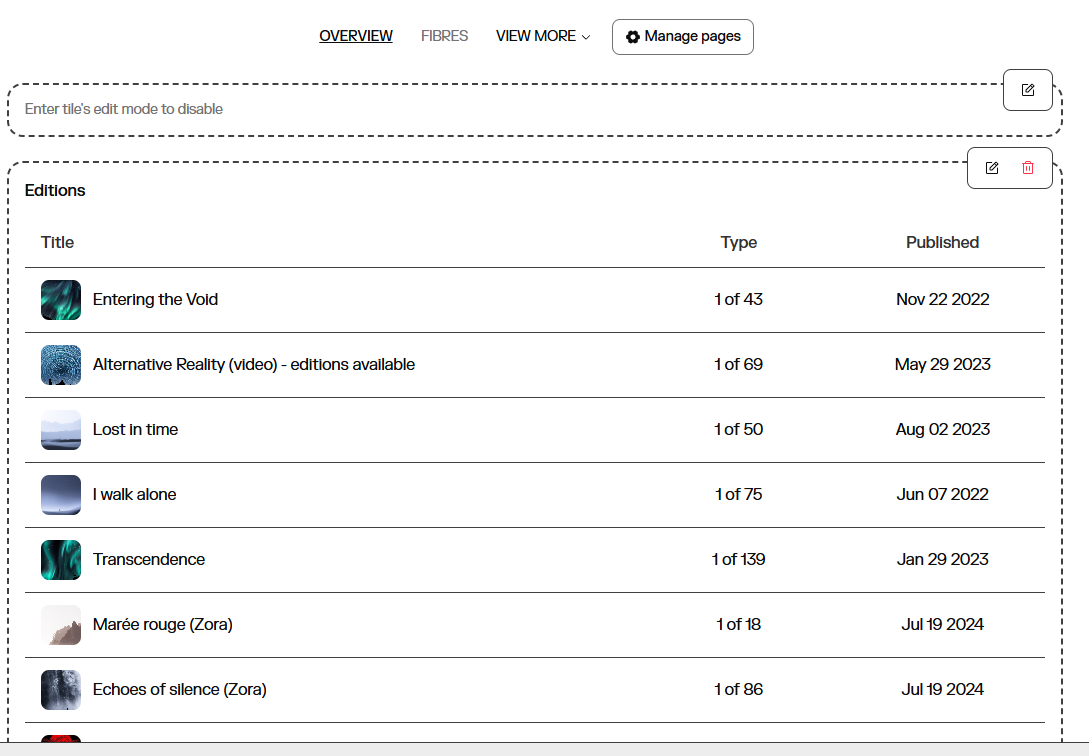Viewport: 1089px width, 756px height.
Task: Open the Transcendence thumbnail image
Action: 61,560
